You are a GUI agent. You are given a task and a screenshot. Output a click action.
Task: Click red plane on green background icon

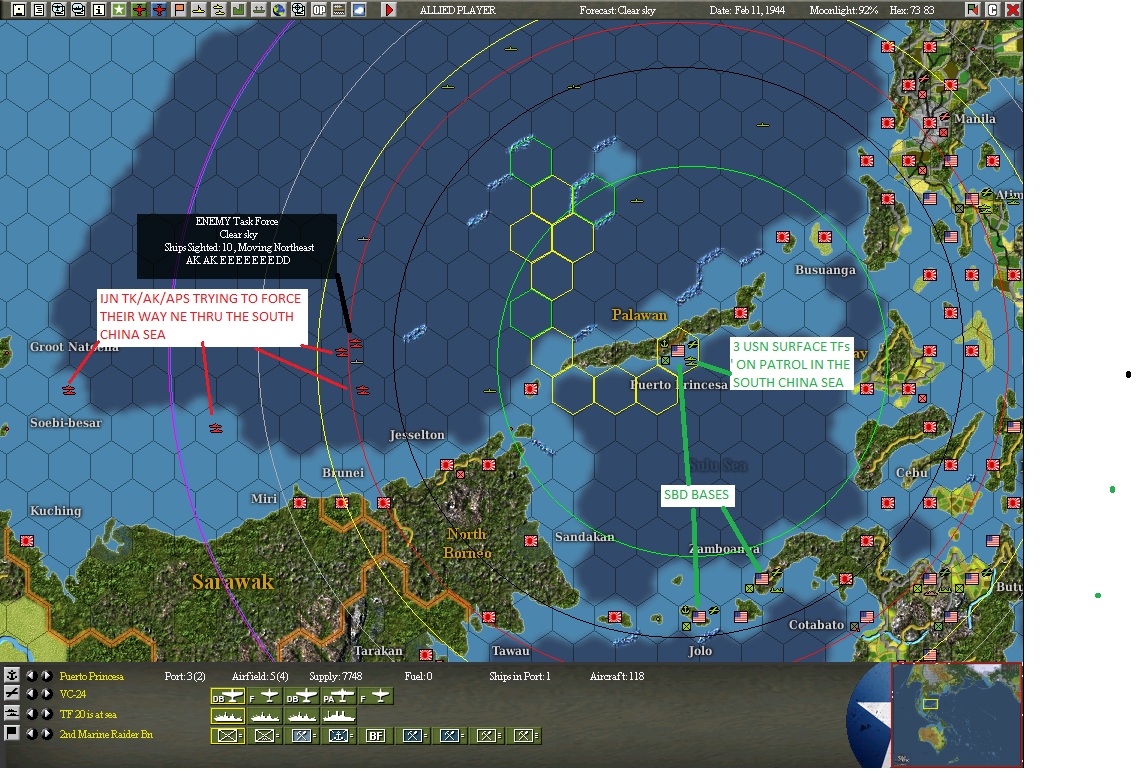[x=139, y=10]
